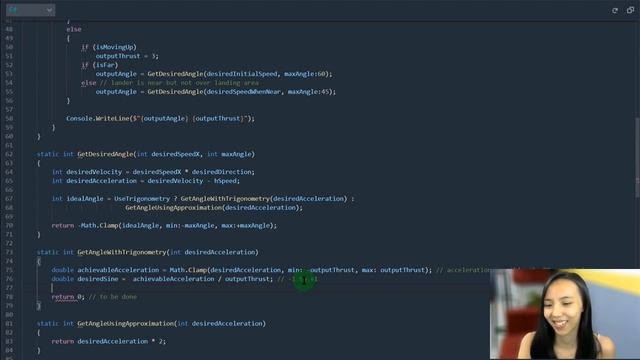Click 'GetDesiredAngle' method name on line 62
The image size is (640, 360).
105,154
